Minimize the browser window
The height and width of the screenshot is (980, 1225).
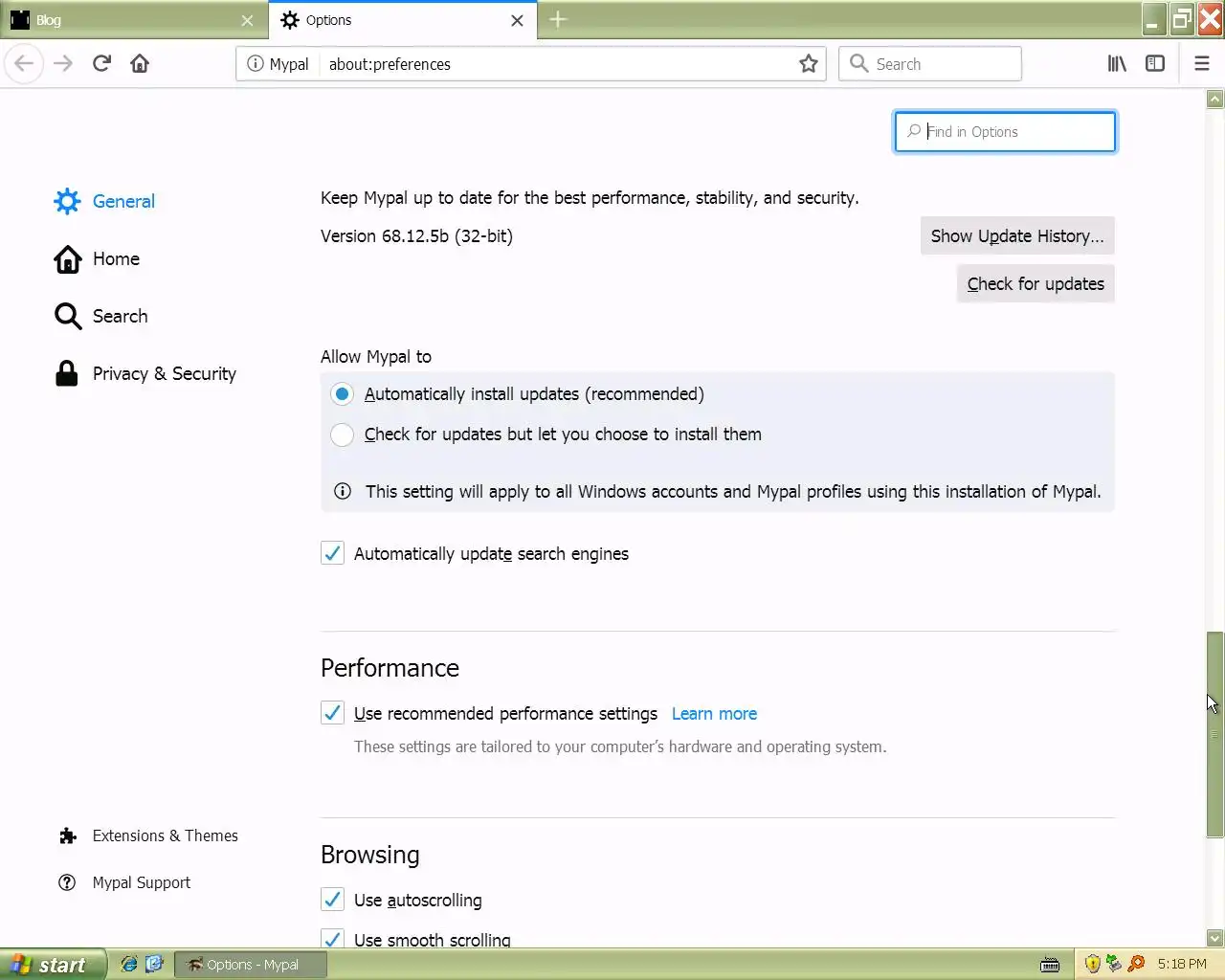1154,19
